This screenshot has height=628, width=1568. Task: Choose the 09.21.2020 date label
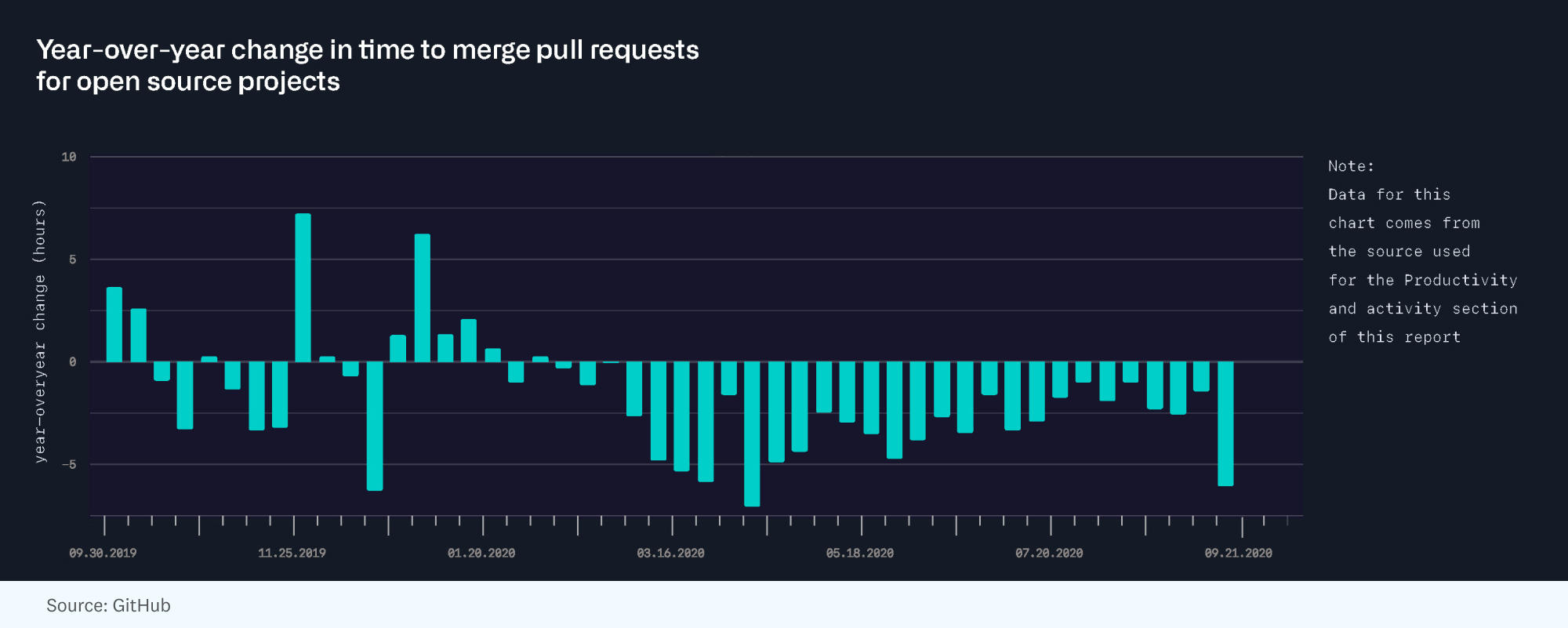[x=1238, y=554]
